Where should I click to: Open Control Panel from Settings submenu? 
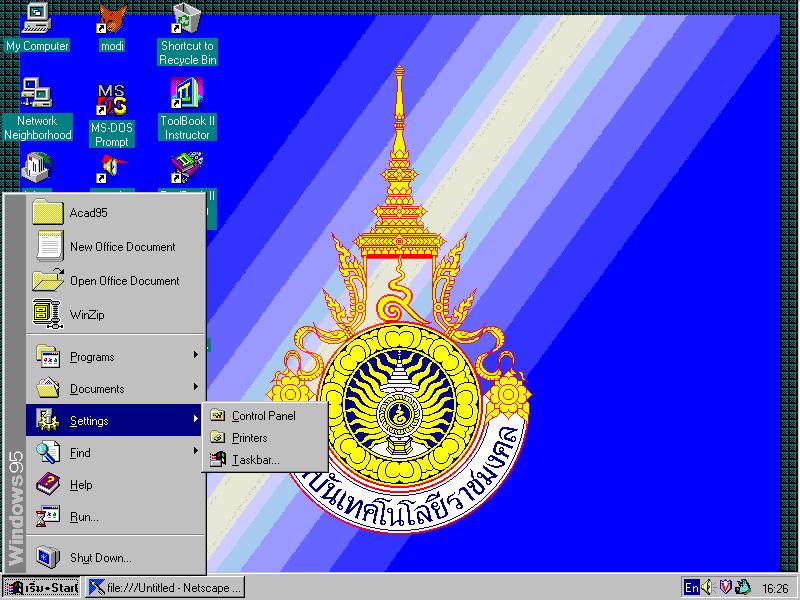point(265,416)
